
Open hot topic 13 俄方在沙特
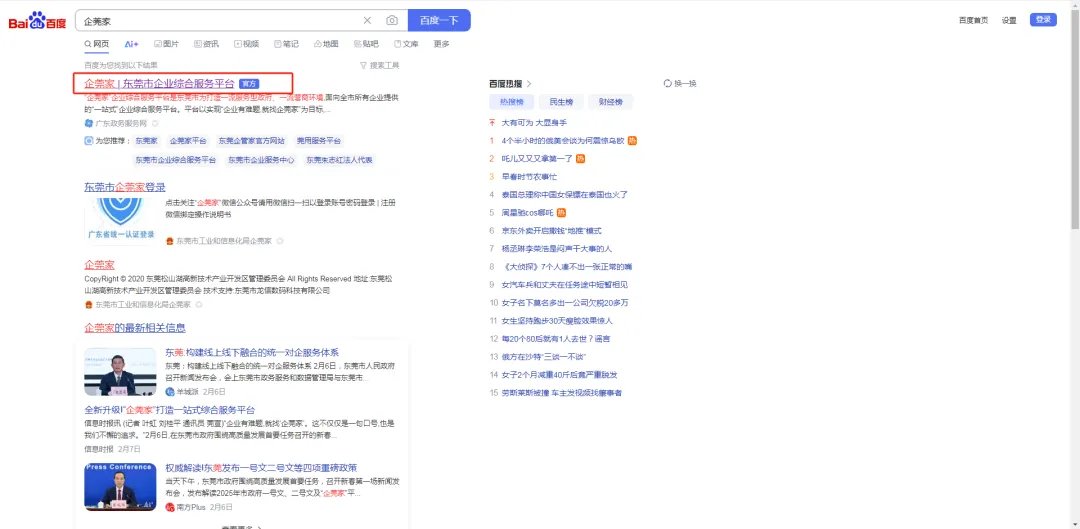pos(543,356)
